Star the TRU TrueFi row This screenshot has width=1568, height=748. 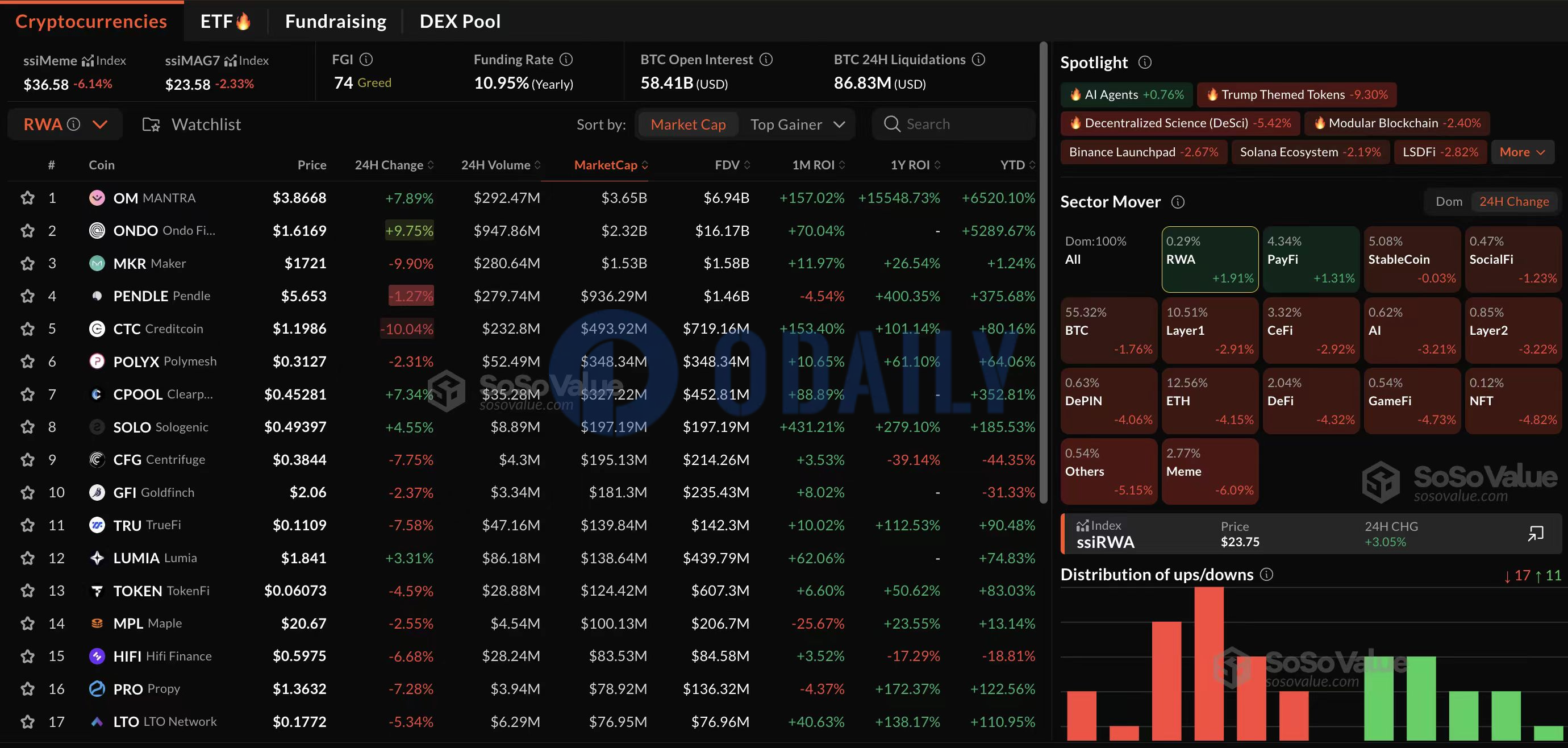click(x=27, y=525)
